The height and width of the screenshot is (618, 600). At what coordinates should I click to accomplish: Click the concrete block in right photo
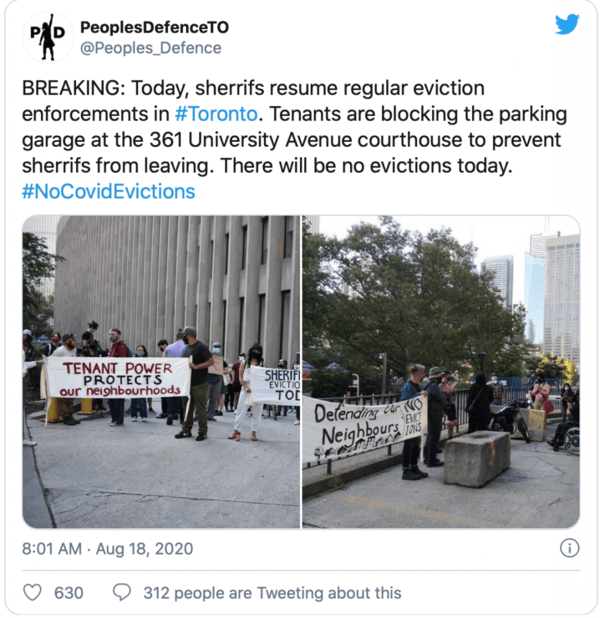(477, 458)
